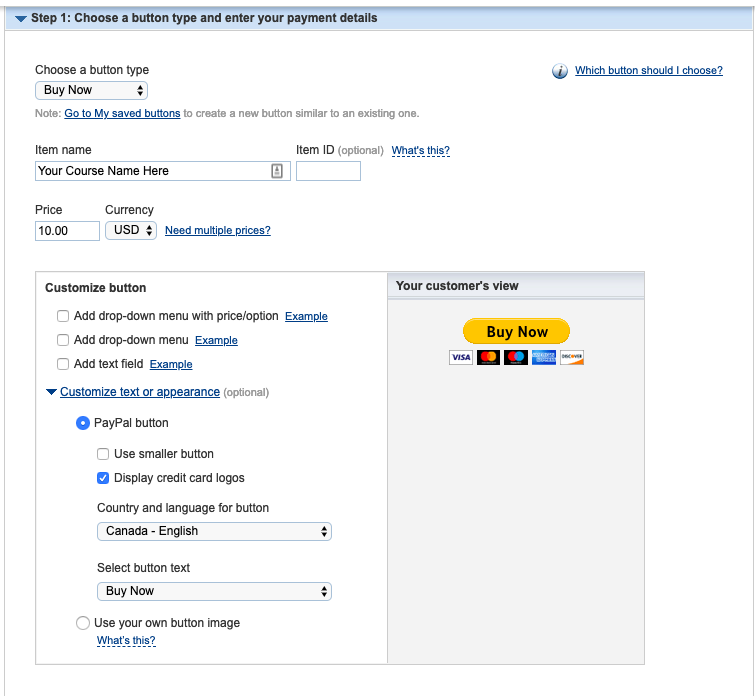Open Example link for Add drop-down menu
The image size is (755, 696).
pos(216,341)
